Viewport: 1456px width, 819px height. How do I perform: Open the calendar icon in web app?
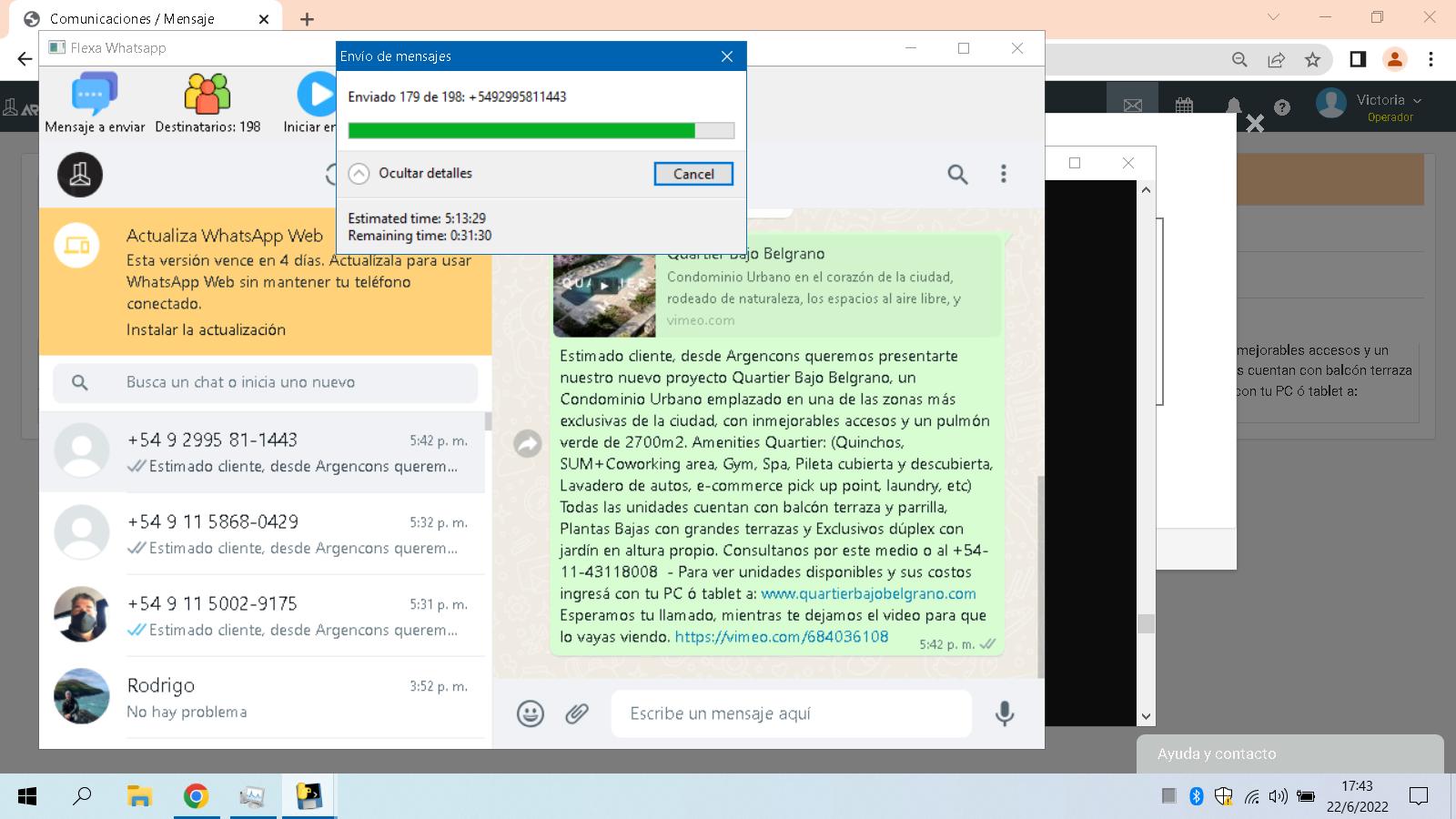(1184, 106)
